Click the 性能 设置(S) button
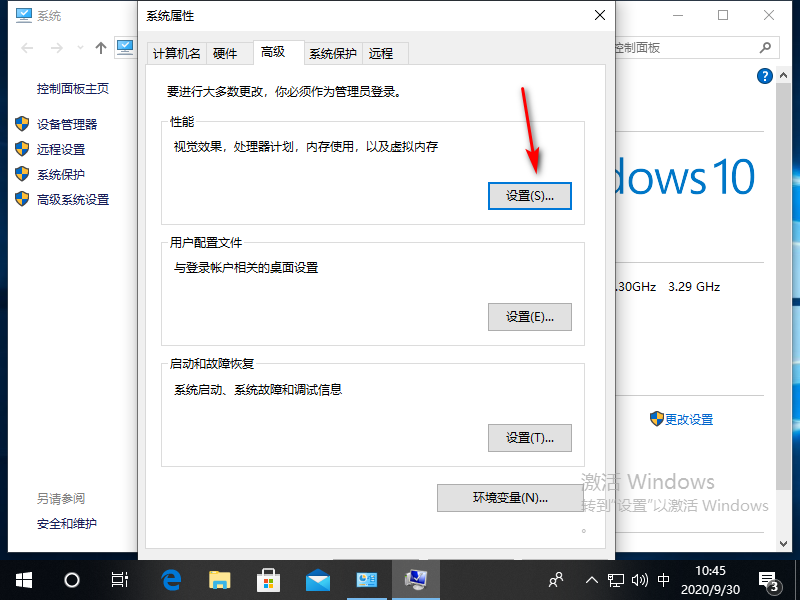Screen dimensions: 800x600 [x=530, y=196]
